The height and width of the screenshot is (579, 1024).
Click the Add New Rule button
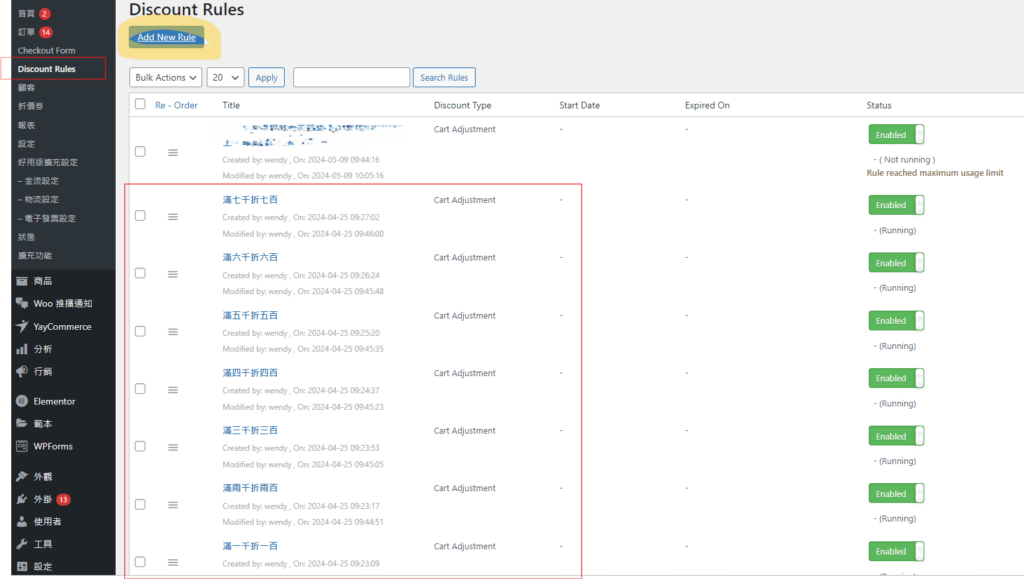tap(167, 38)
